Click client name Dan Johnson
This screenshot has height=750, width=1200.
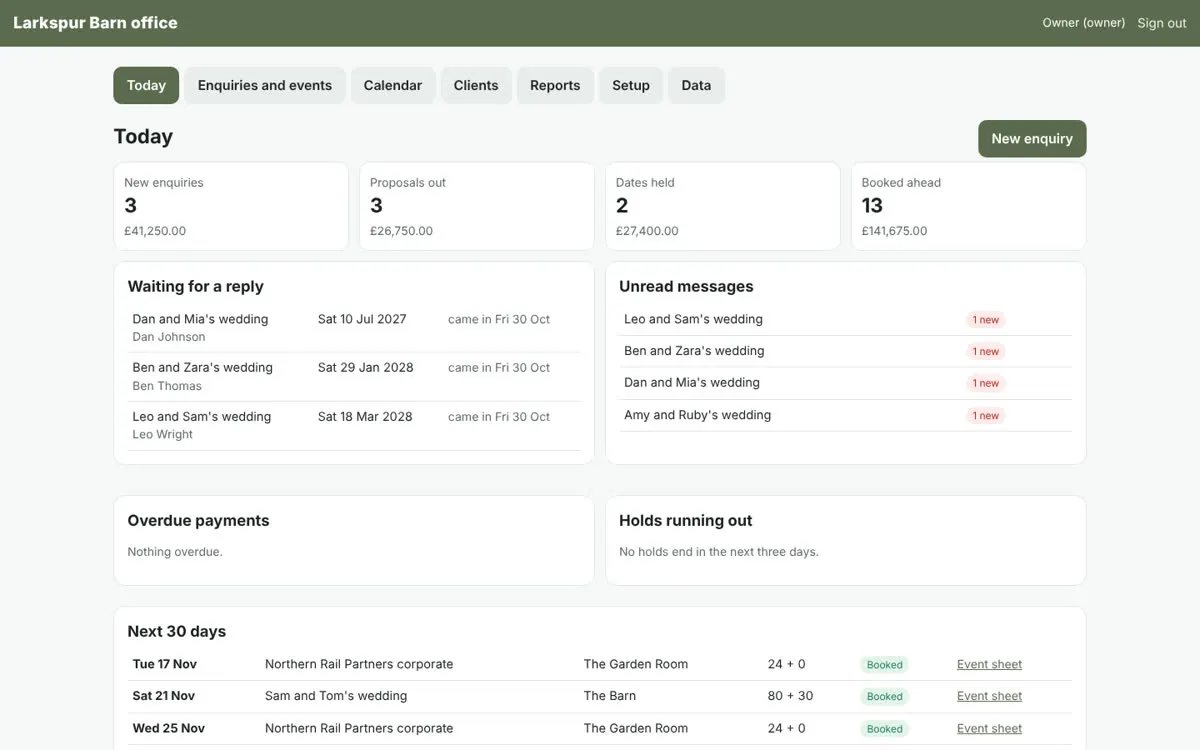pyautogui.click(x=168, y=337)
